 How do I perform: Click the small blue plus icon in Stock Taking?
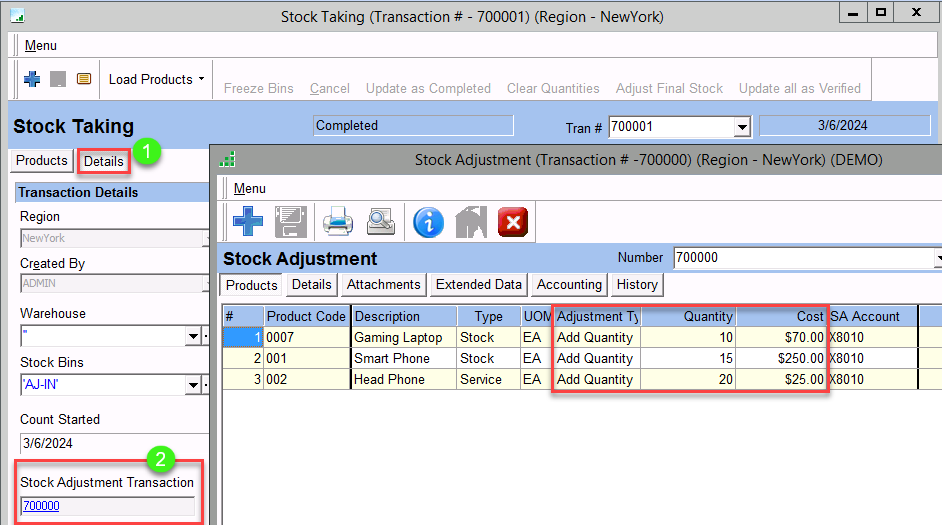pos(32,79)
